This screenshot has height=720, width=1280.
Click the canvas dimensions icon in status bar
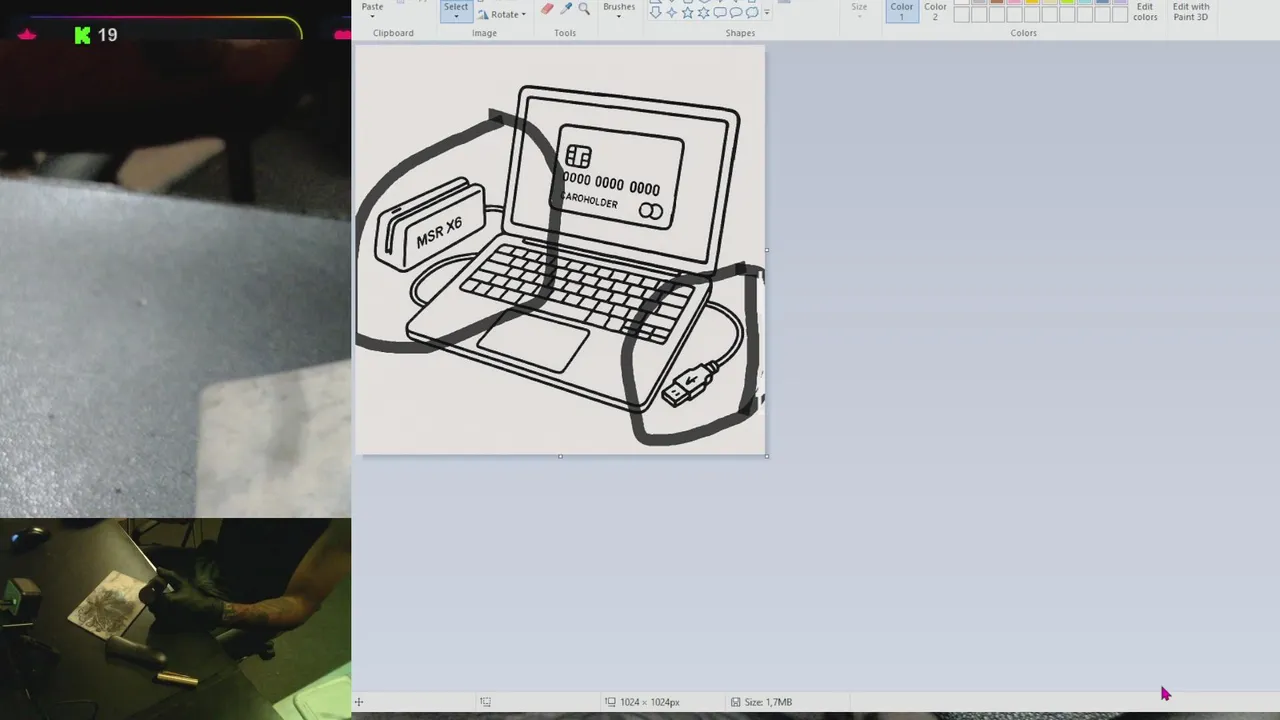[610, 702]
